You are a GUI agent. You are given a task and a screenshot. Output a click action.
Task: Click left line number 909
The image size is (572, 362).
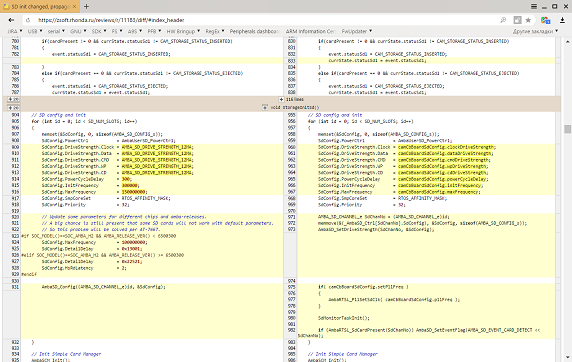point(15,147)
